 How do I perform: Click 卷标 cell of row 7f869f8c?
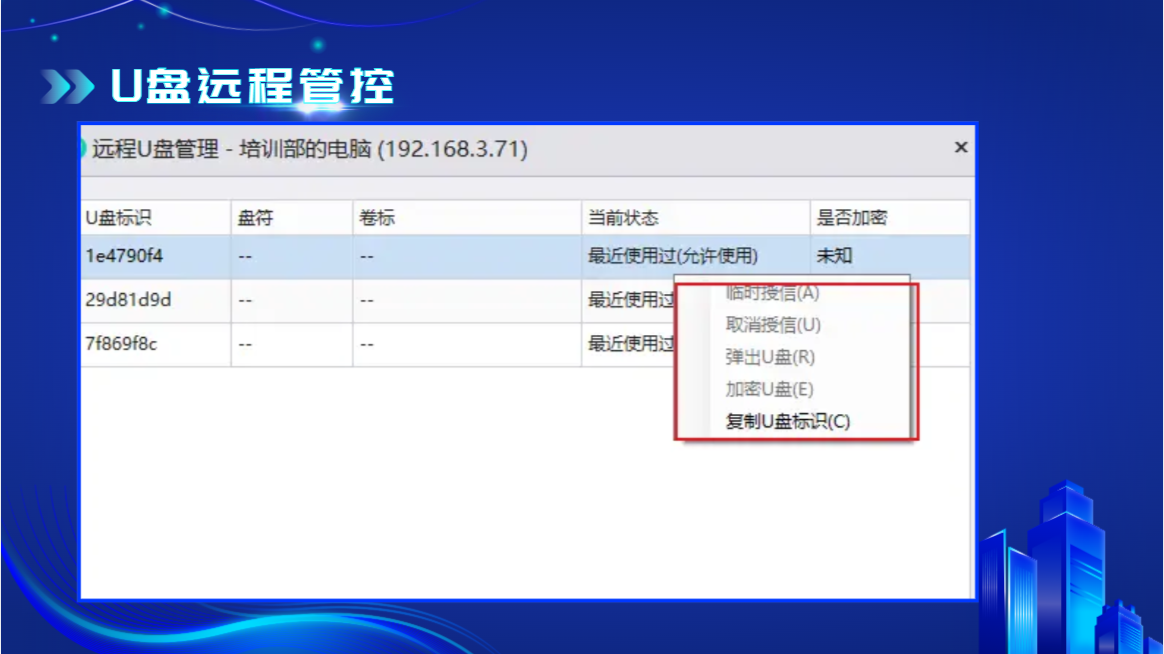tap(467, 344)
